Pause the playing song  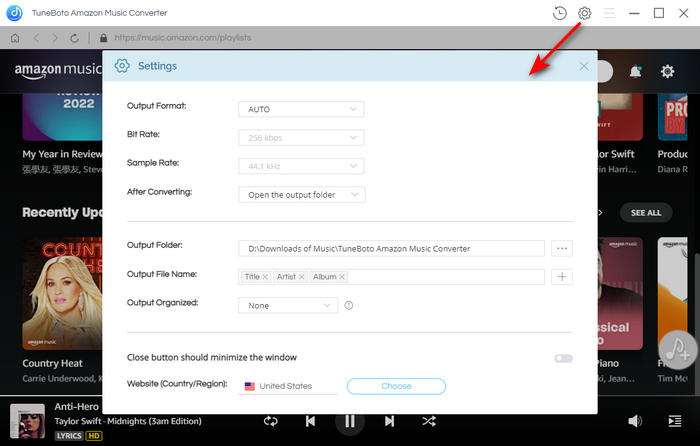(350, 421)
